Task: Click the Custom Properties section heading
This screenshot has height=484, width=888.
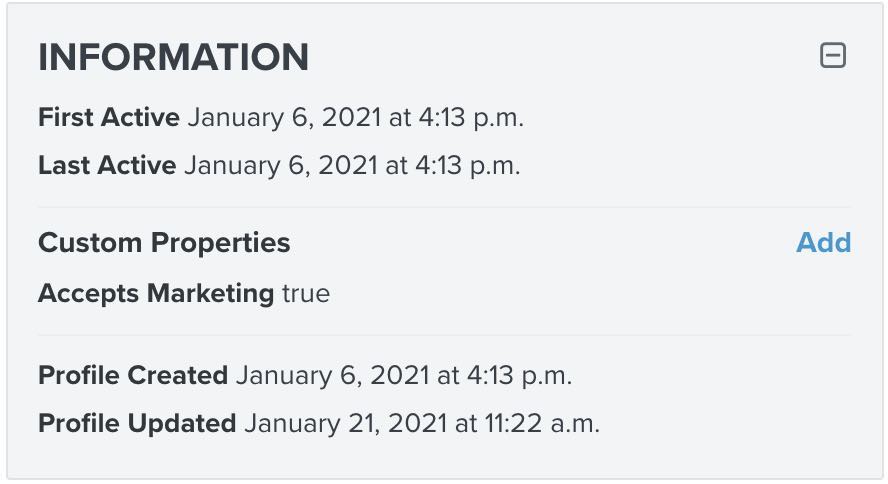Action: point(164,243)
